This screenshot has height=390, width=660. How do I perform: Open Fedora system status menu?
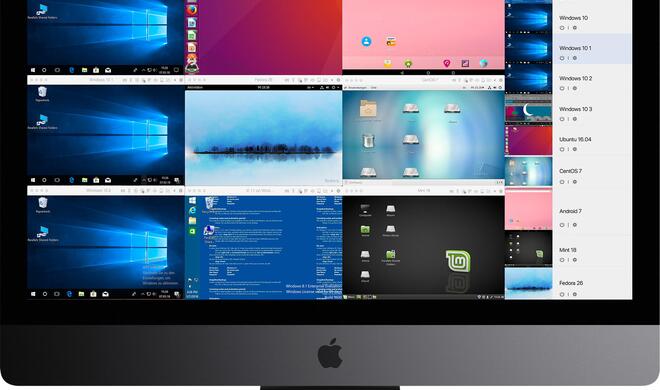[330, 88]
